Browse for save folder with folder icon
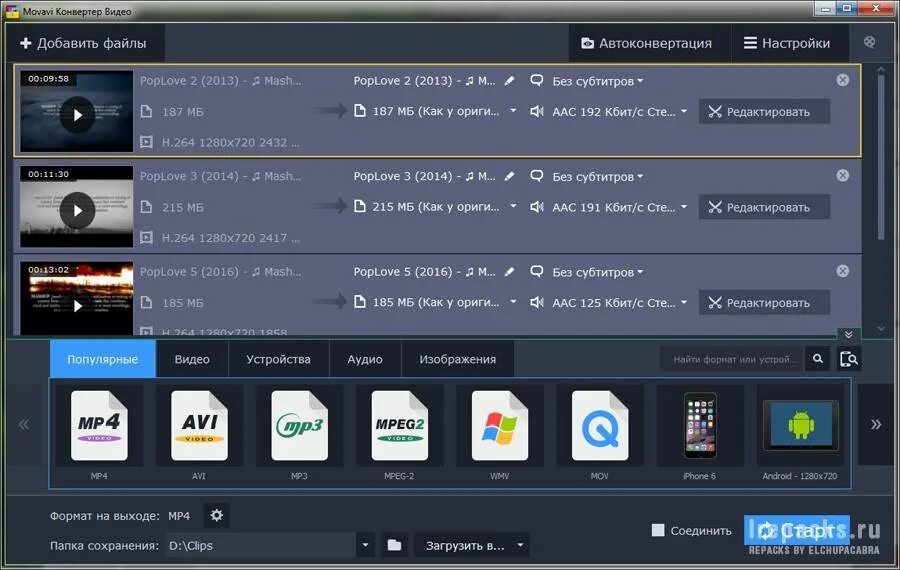 click(394, 545)
